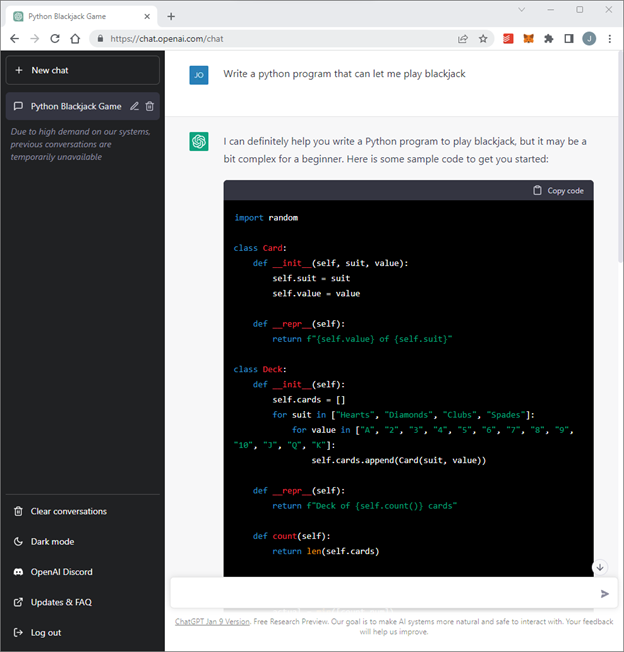
Task: Select the Python Blackjack Game browser tab
Action: (81, 17)
